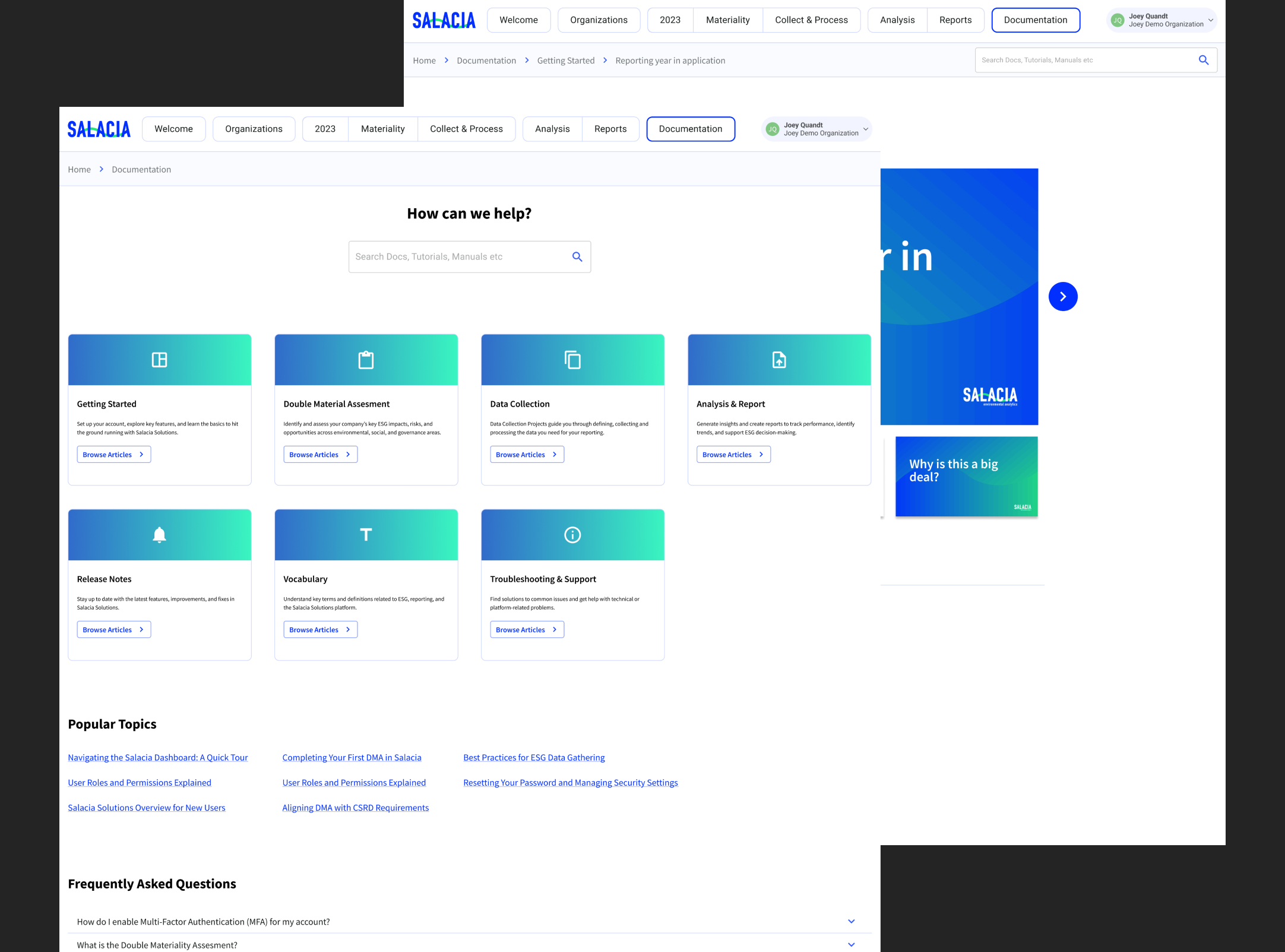The image size is (1285, 952).
Task: Click the 'Why is this a big deal?' thumbnail
Action: pyautogui.click(x=966, y=477)
